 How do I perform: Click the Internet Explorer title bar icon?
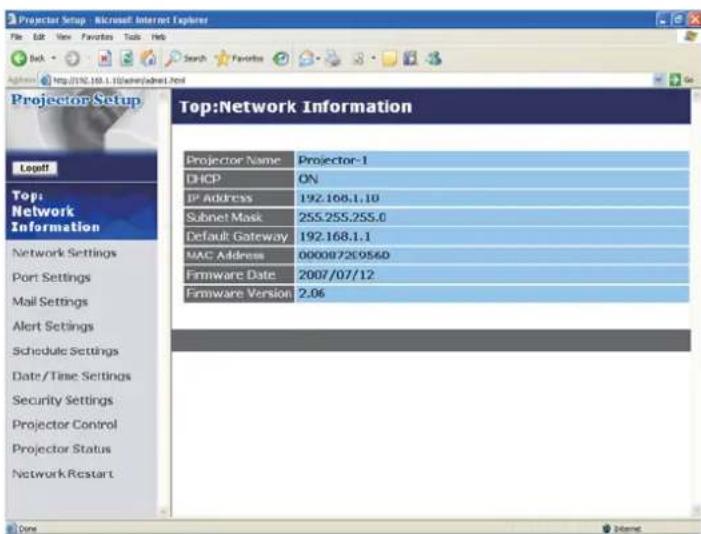pyautogui.click(x=11, y=20)
